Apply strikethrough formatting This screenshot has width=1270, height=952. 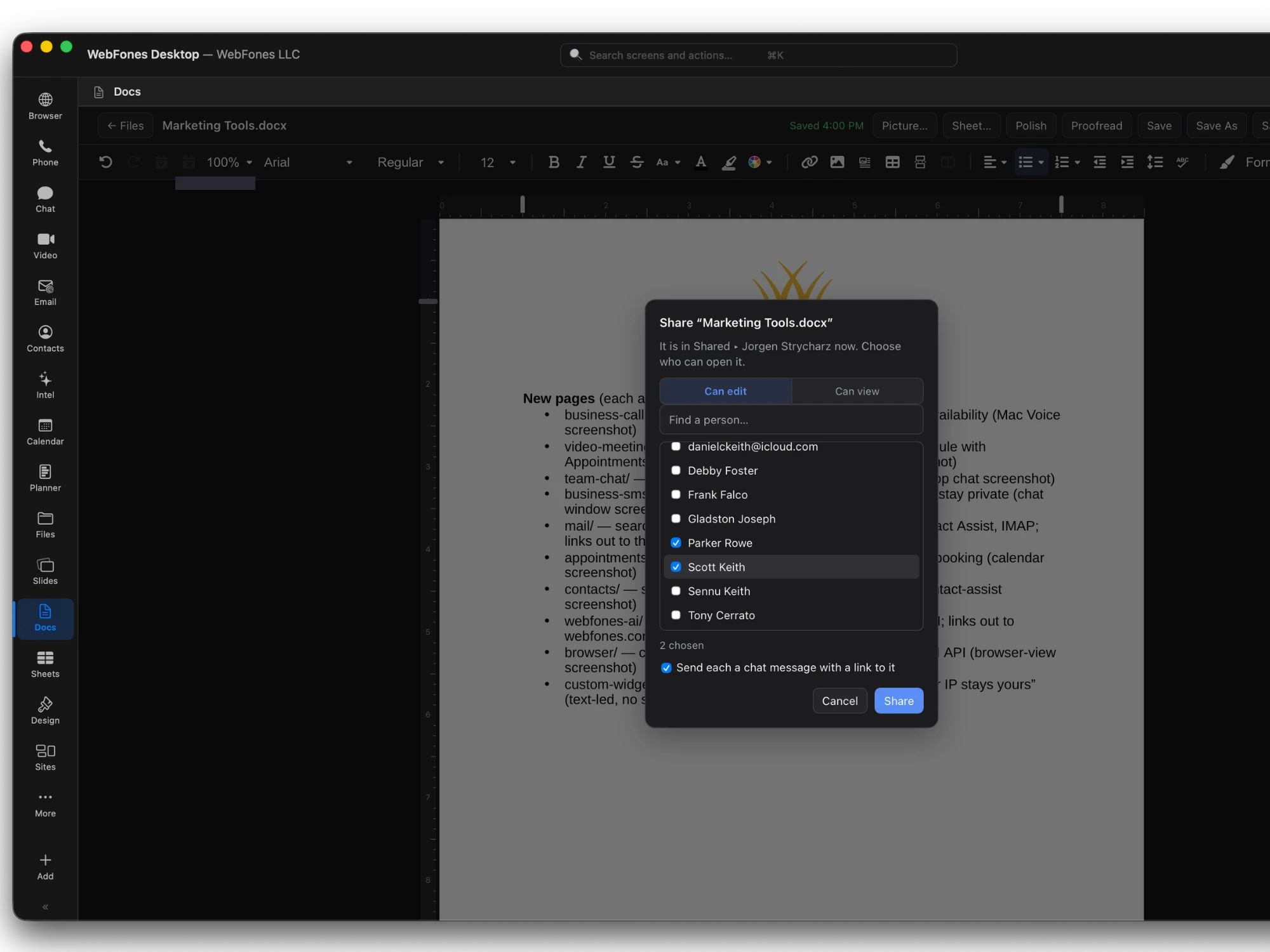click(x=637, y=162)
